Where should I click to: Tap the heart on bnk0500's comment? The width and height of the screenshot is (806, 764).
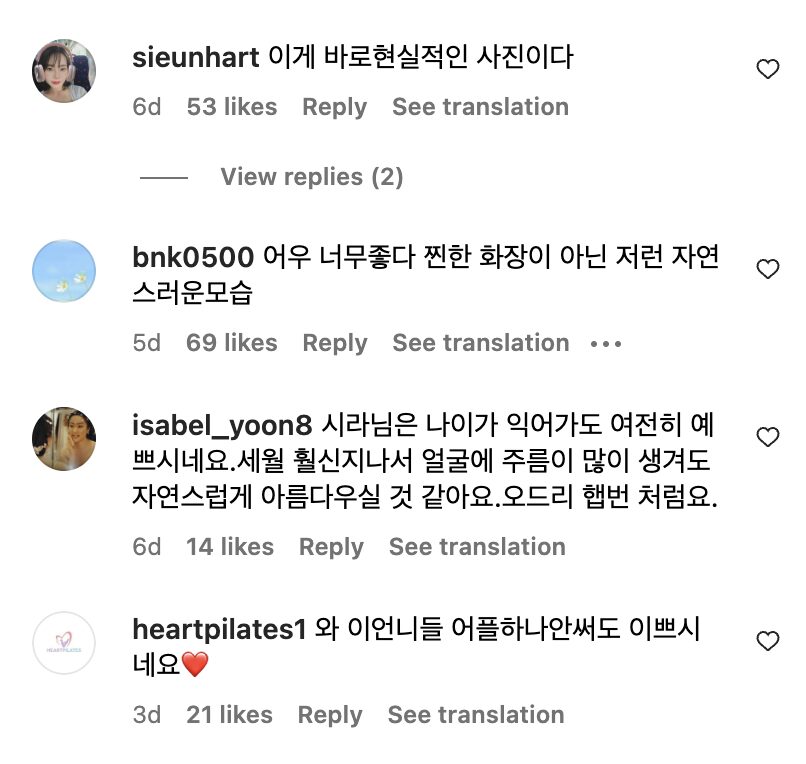[x=767, y=269]
